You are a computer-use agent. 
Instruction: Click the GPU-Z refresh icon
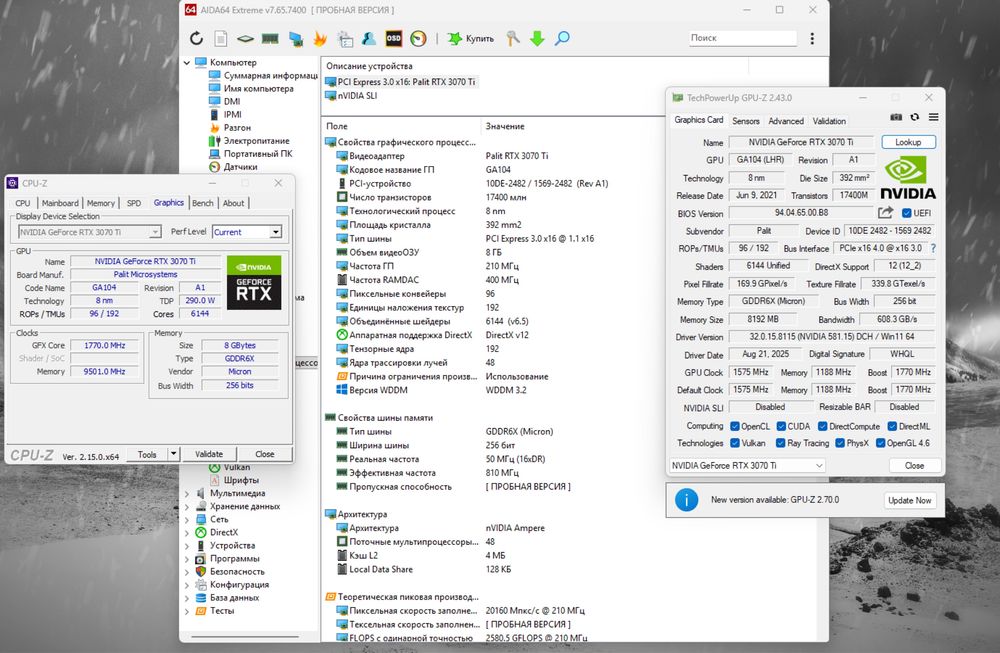click(915, 117)
